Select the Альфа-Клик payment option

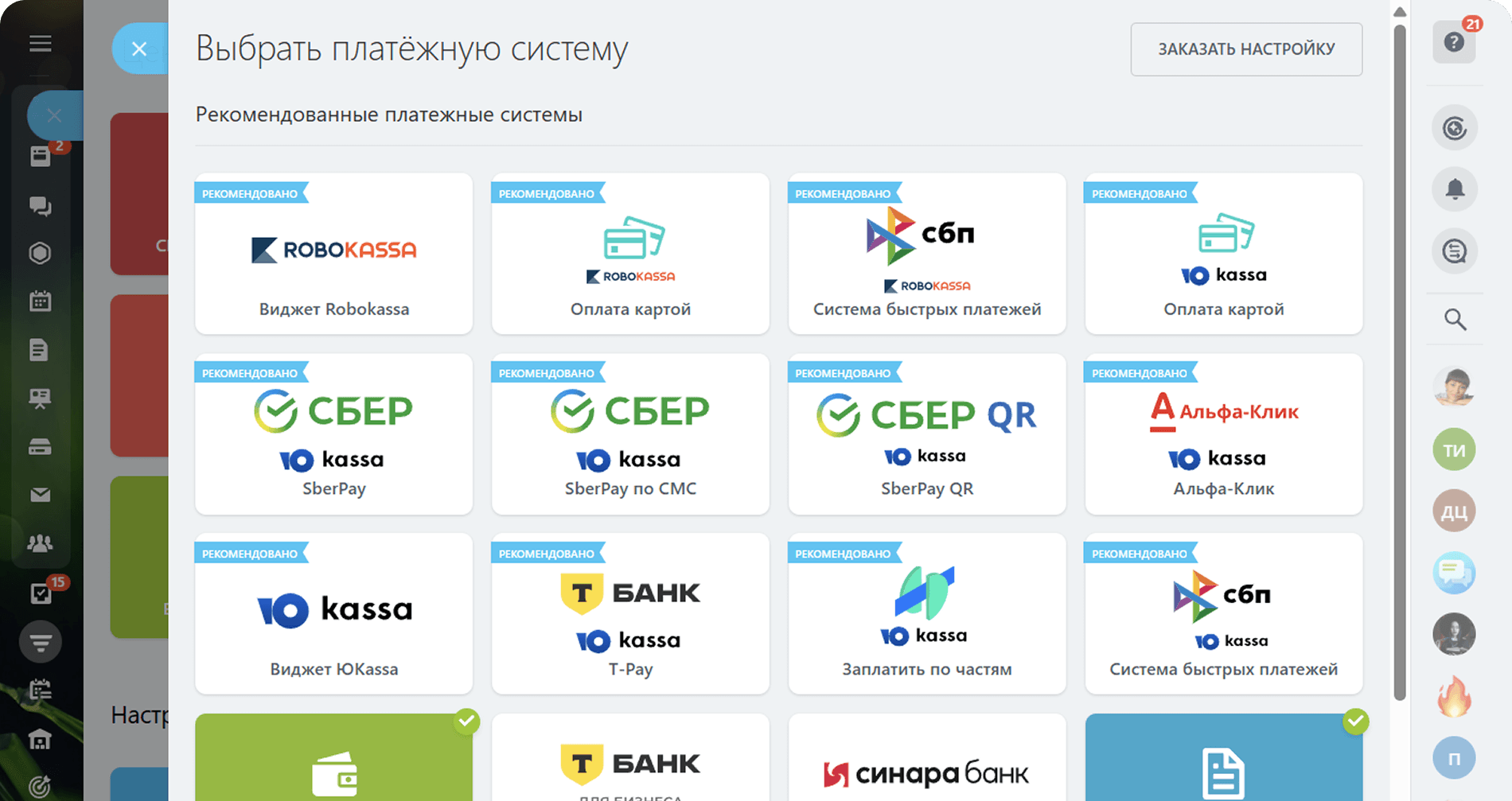[1223, 434]
